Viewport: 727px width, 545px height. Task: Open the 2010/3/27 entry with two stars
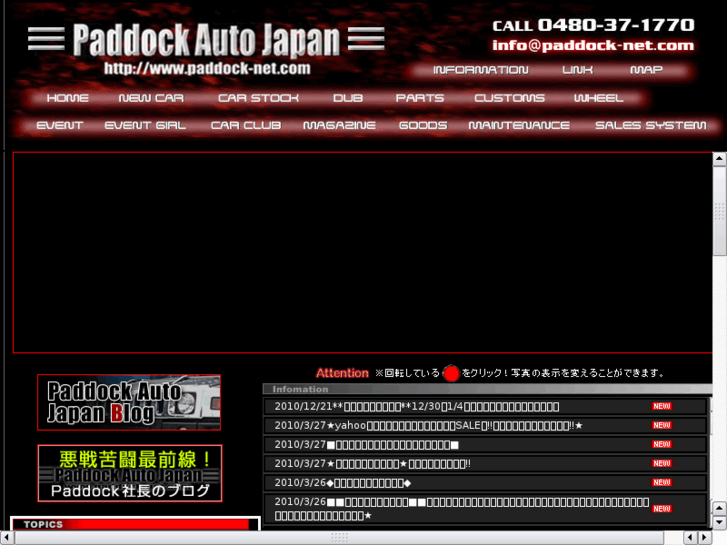486,464
